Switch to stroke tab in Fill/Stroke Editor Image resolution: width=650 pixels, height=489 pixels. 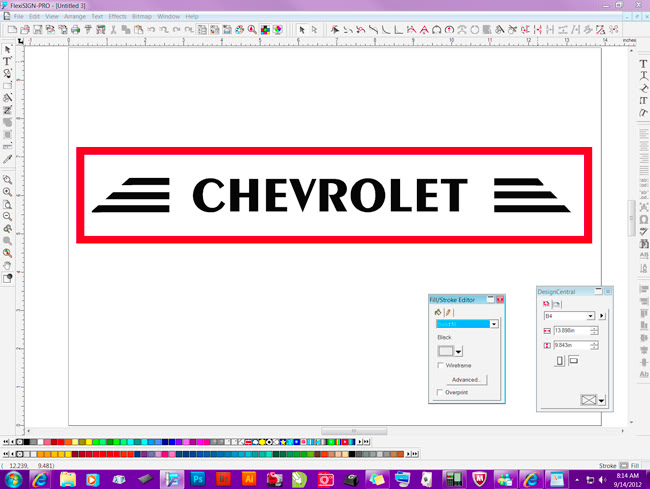coord(448,312)
